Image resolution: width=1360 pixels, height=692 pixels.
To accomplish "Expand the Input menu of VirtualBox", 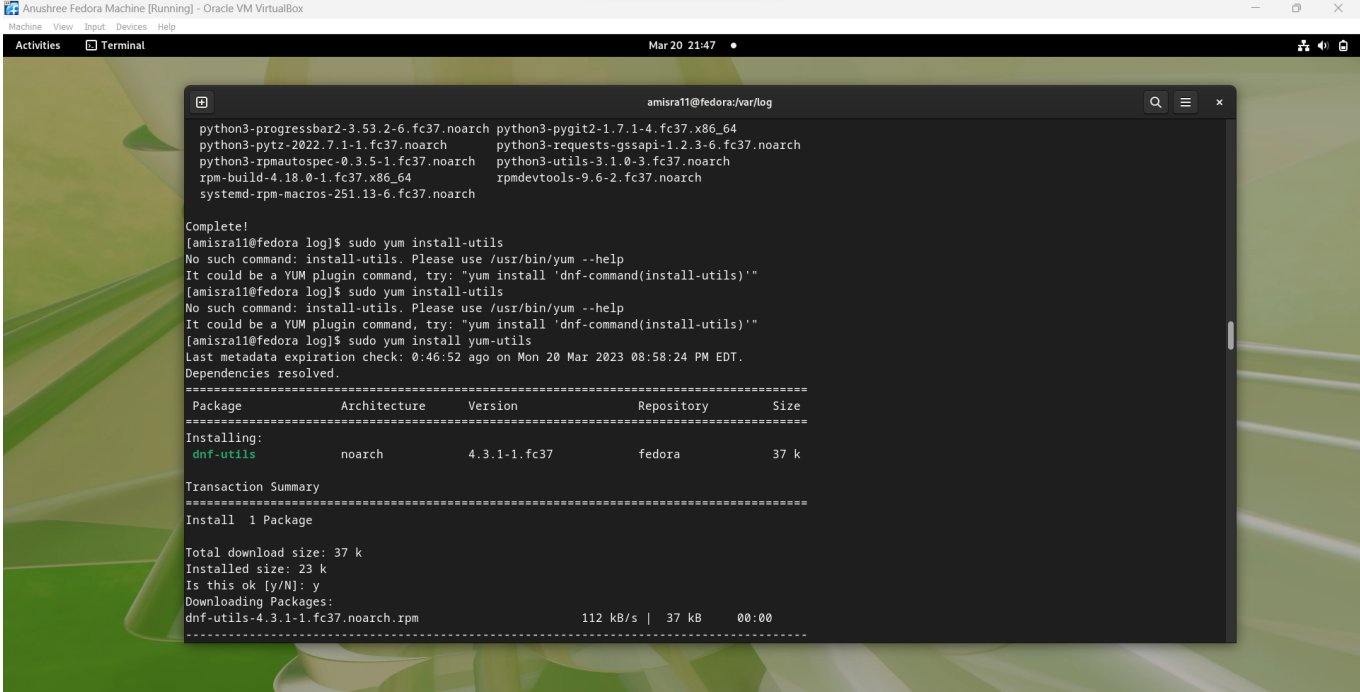I will point(93,27).
